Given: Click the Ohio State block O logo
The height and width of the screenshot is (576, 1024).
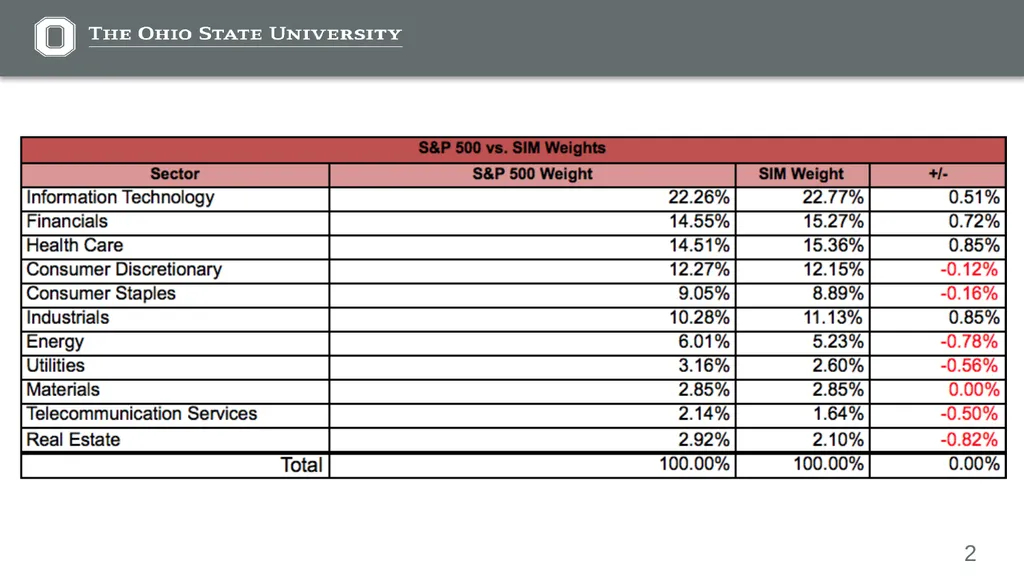Looking at the screenshot, I should [55, 37].
